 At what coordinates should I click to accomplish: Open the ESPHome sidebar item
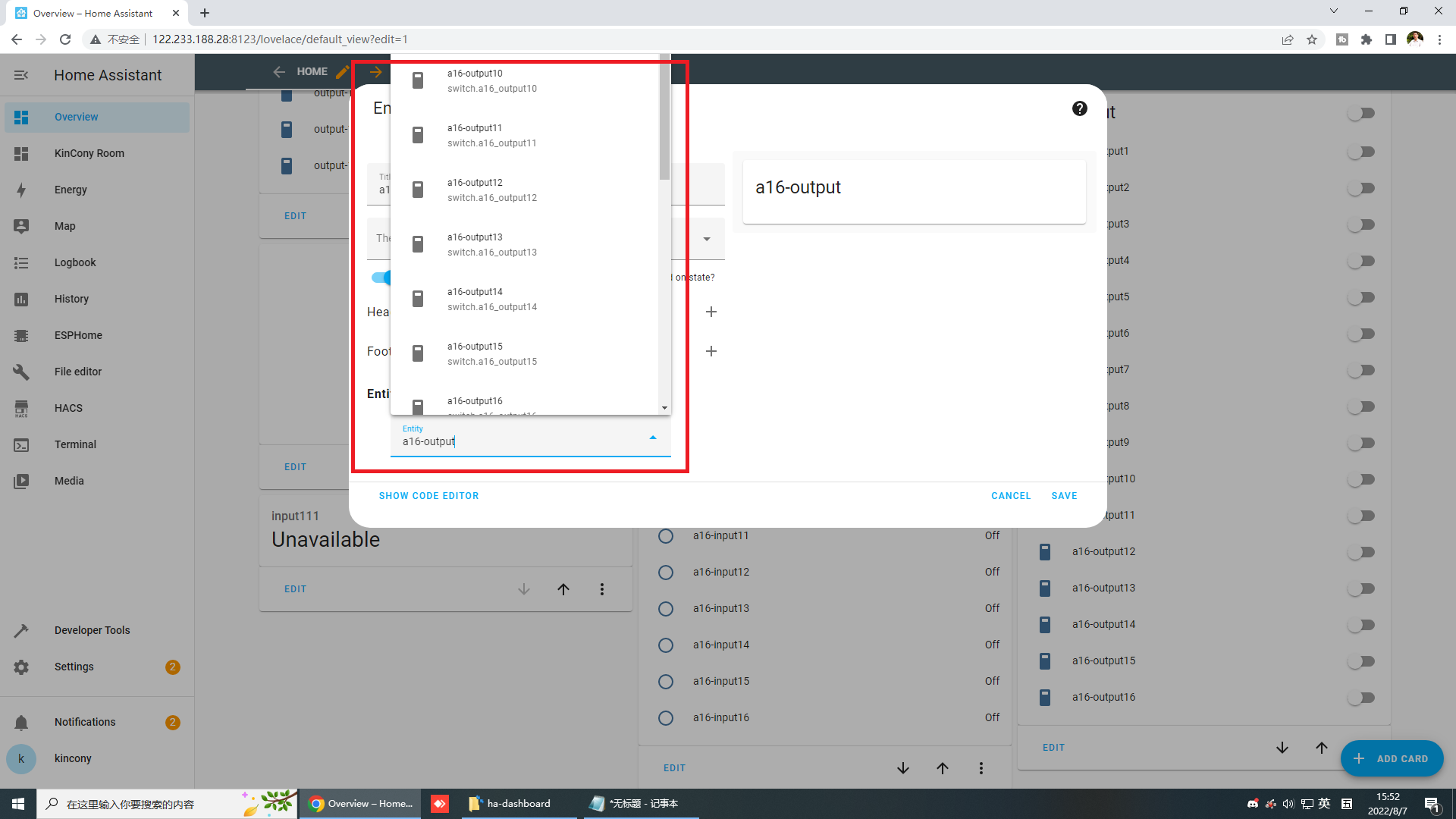click(78, 335)
